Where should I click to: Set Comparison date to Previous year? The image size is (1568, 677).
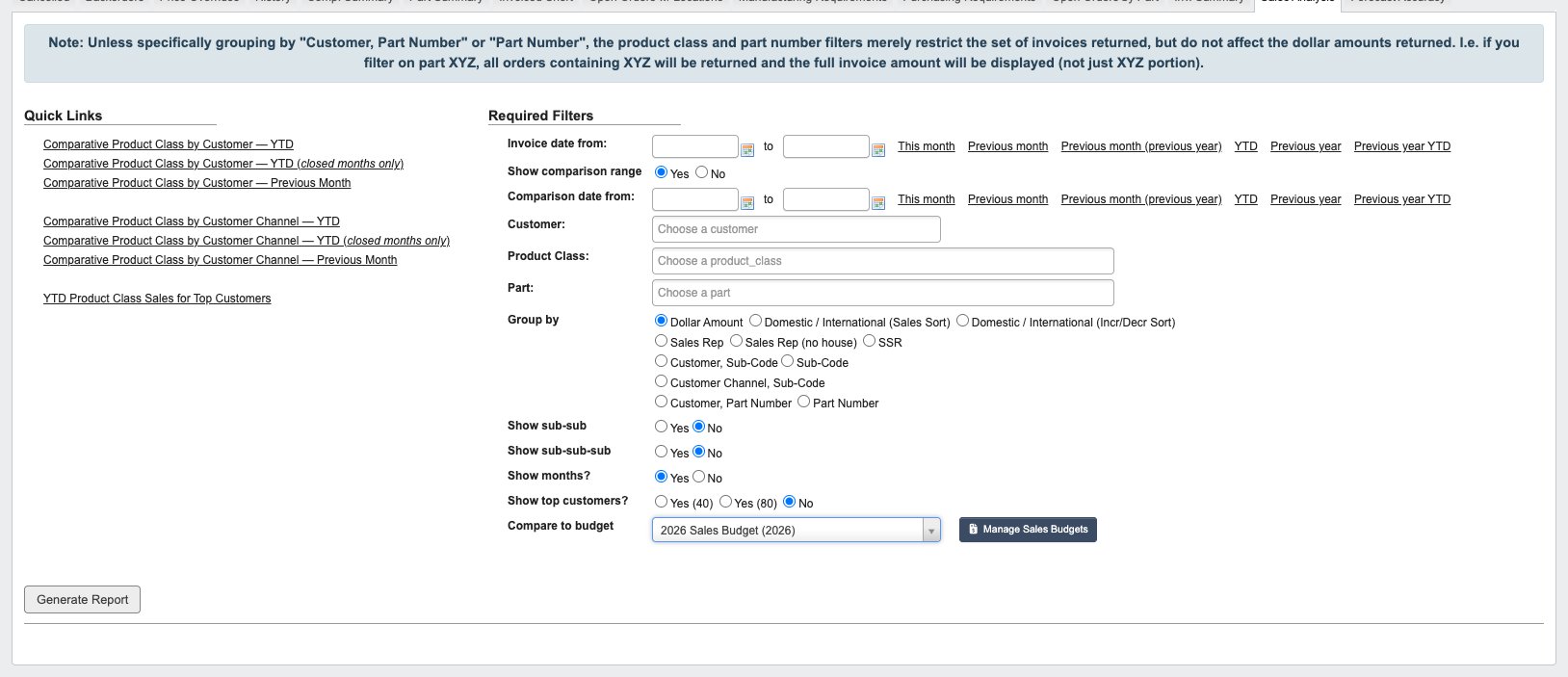click(1306, 199)
